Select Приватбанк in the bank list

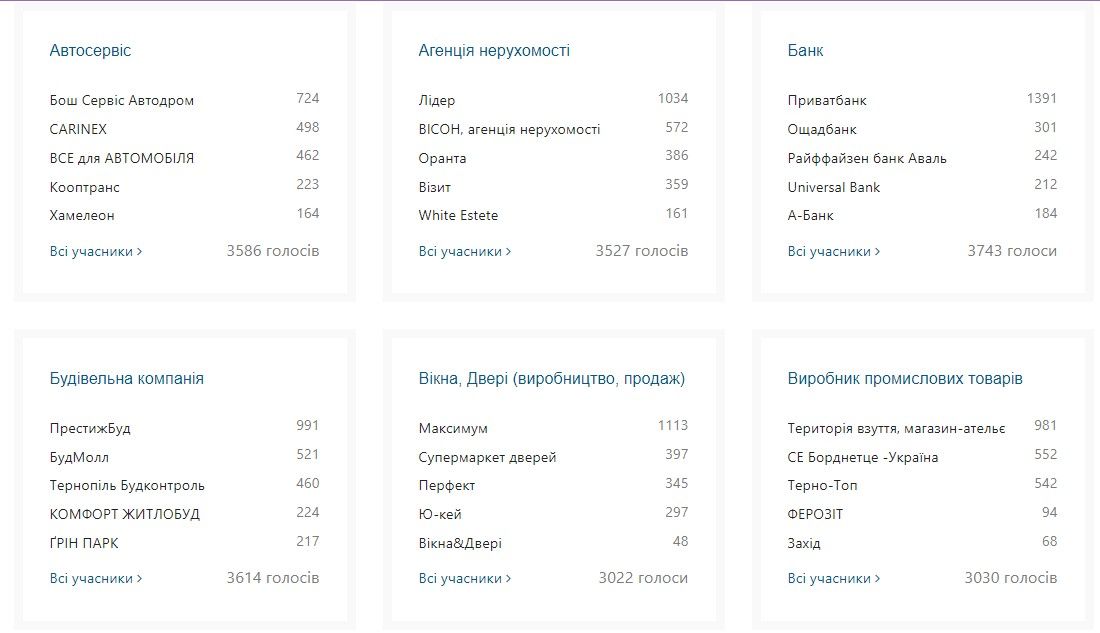827,101
